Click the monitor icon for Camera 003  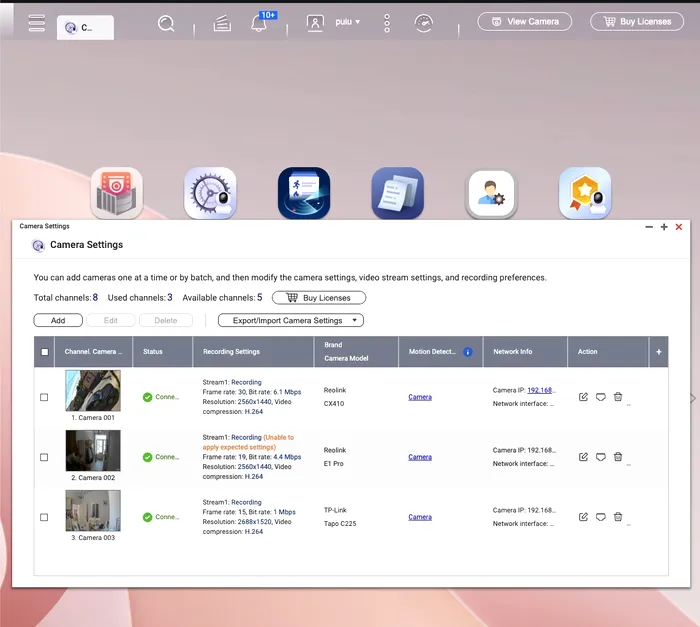[600, 517]
